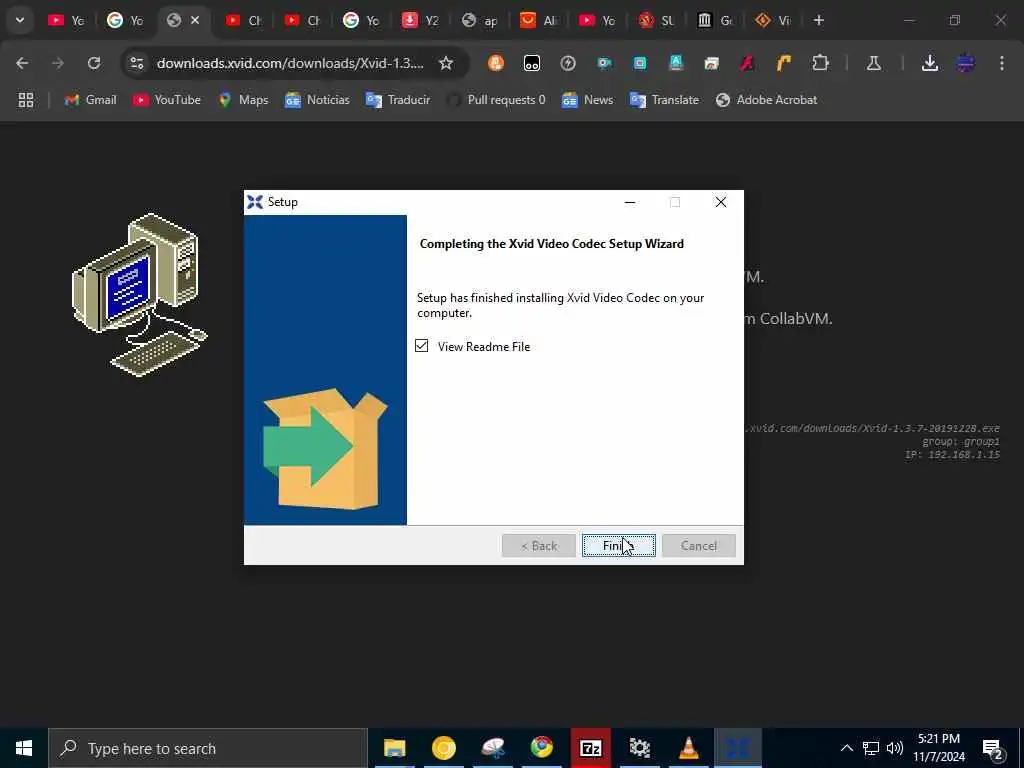1024x768 pixels.
Task: Cancel the Xvid Setup wizard
Action: click(x=698, y=545)
